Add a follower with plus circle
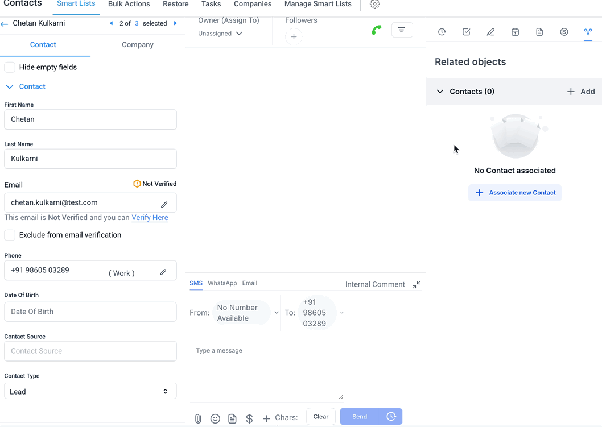The image size is (602, 427). coord(294,36)
